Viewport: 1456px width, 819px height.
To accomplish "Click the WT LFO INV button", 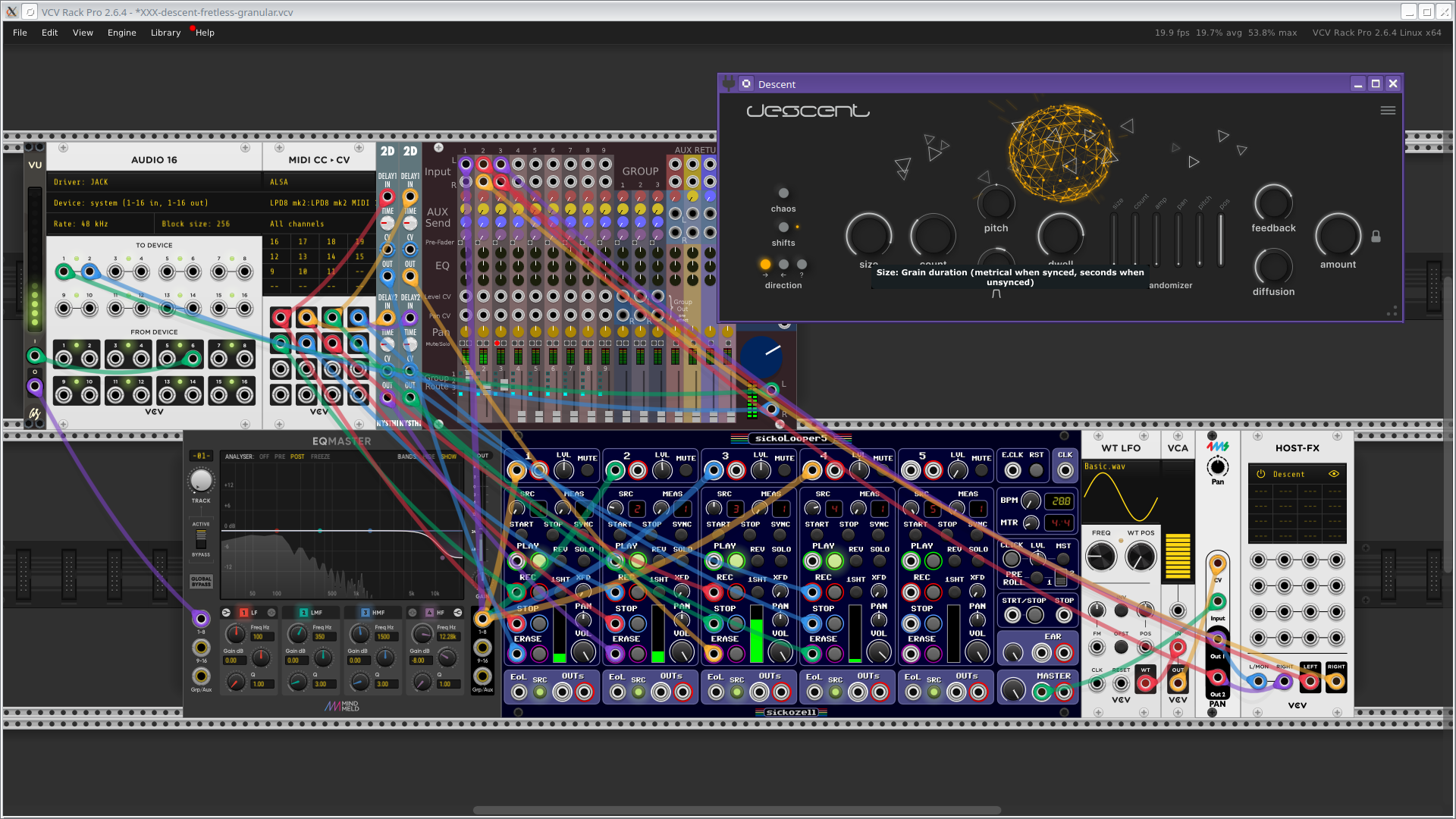I will [x=1121, y=610].
